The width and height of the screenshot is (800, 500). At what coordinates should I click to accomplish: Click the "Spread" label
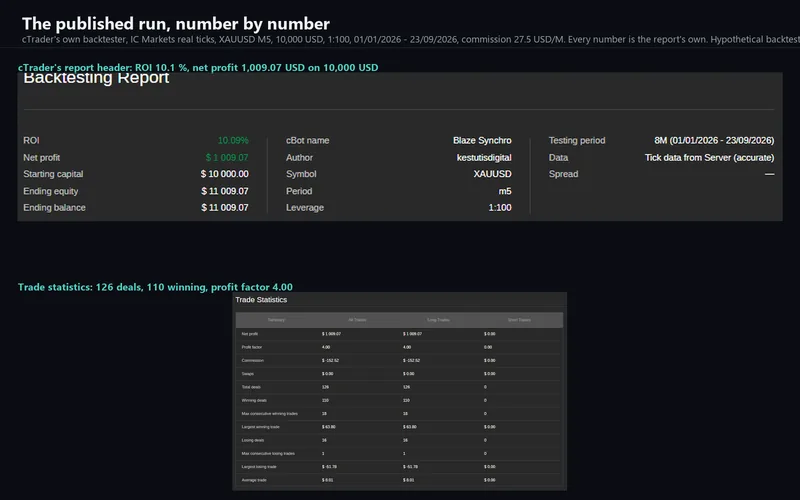tap(563, 174)
